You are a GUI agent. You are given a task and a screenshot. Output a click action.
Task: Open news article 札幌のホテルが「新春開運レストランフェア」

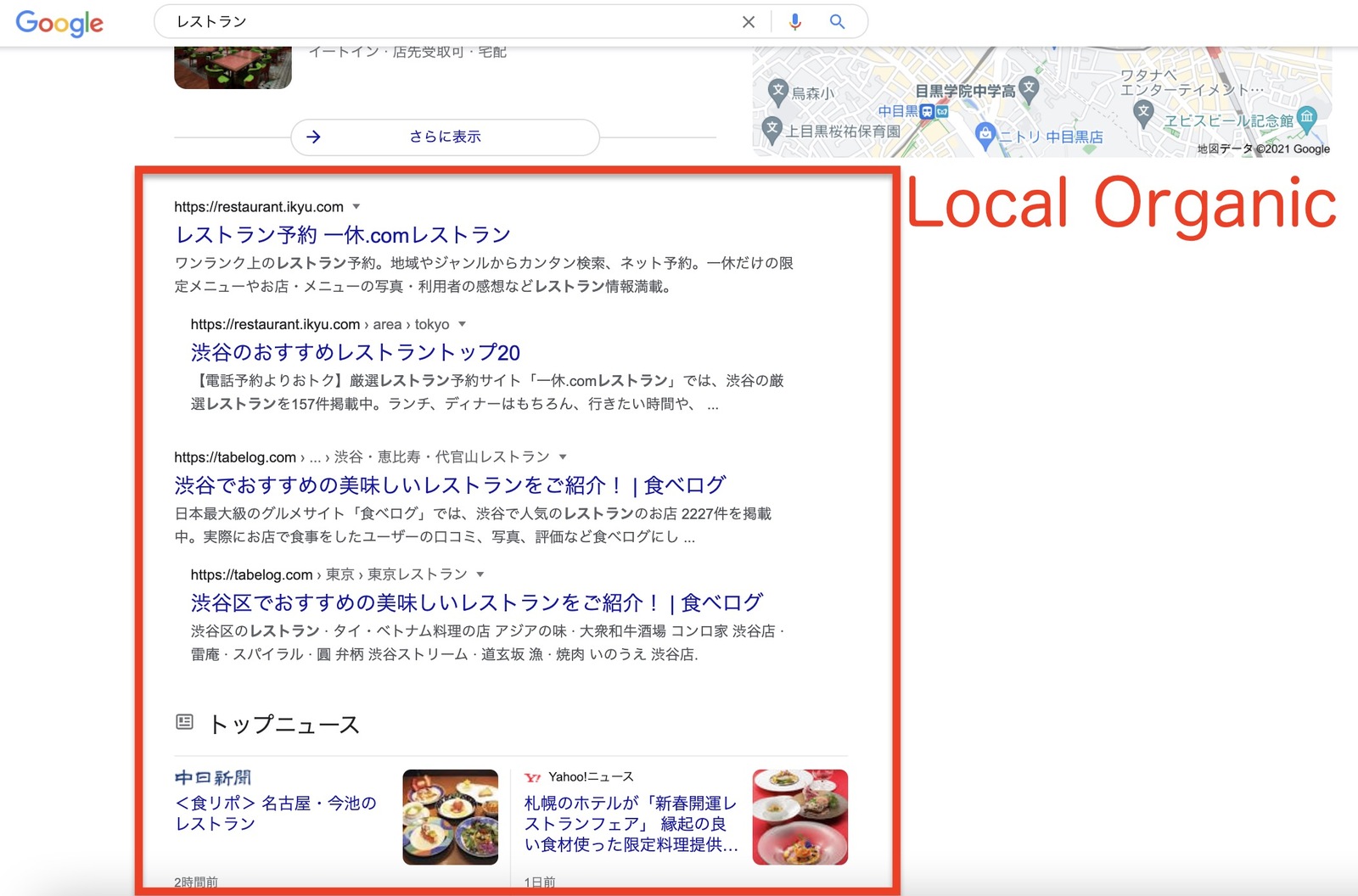(631, 824)
